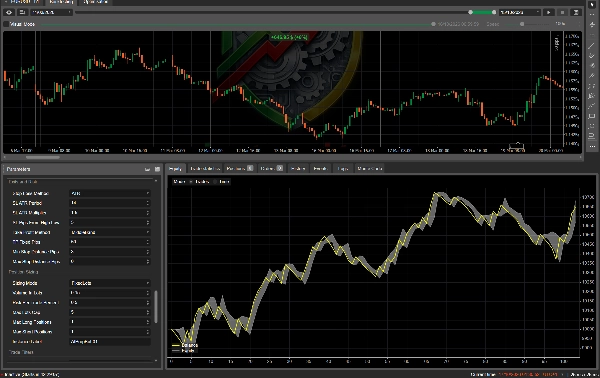Click the price chart horizontal scrollbar thumb
600x378 pixels.
(x=43, y=157)
